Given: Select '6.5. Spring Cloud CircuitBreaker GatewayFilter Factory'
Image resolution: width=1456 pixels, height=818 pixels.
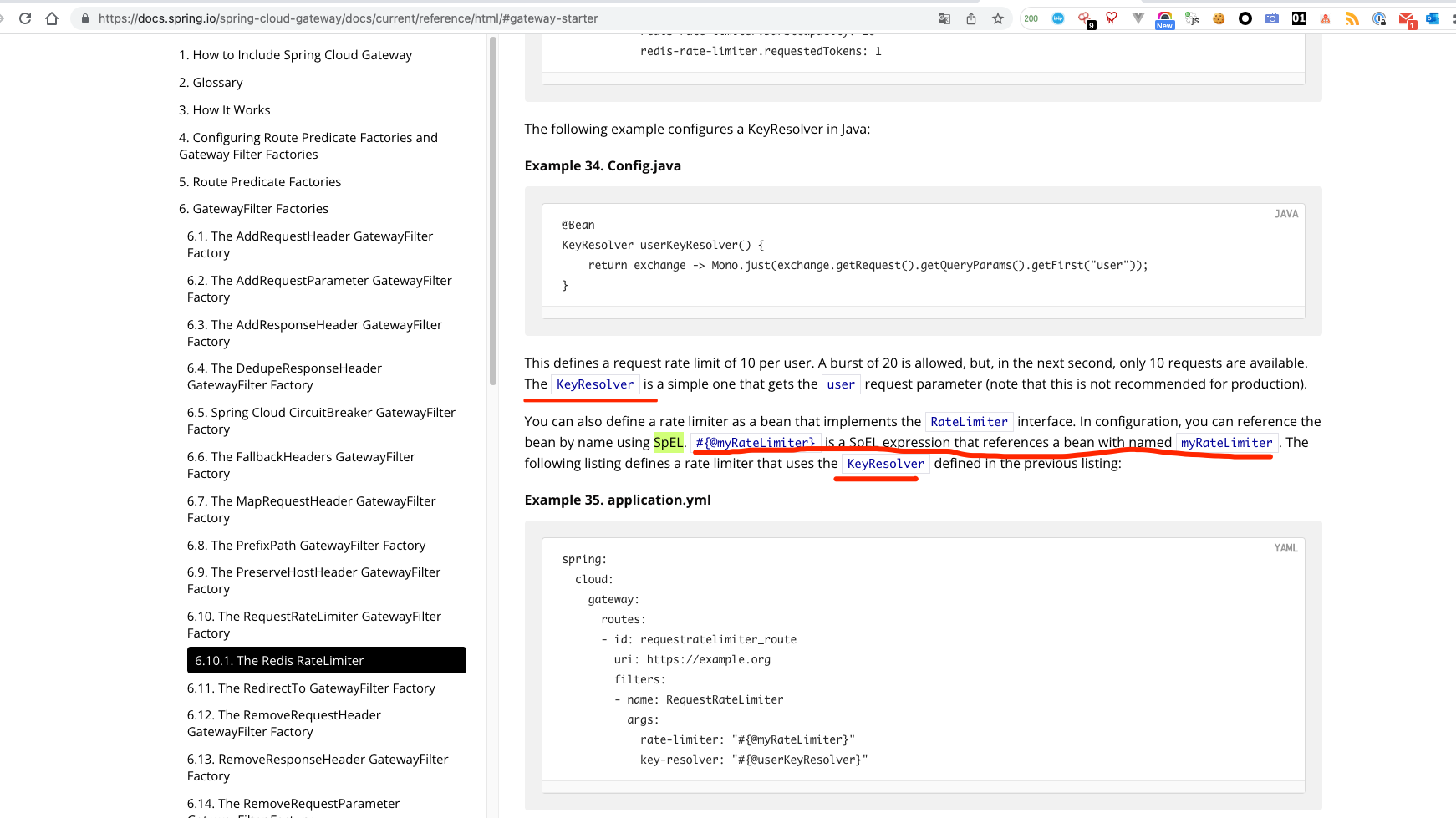Looking at the screenshot, I should click(x=321, y=421).
